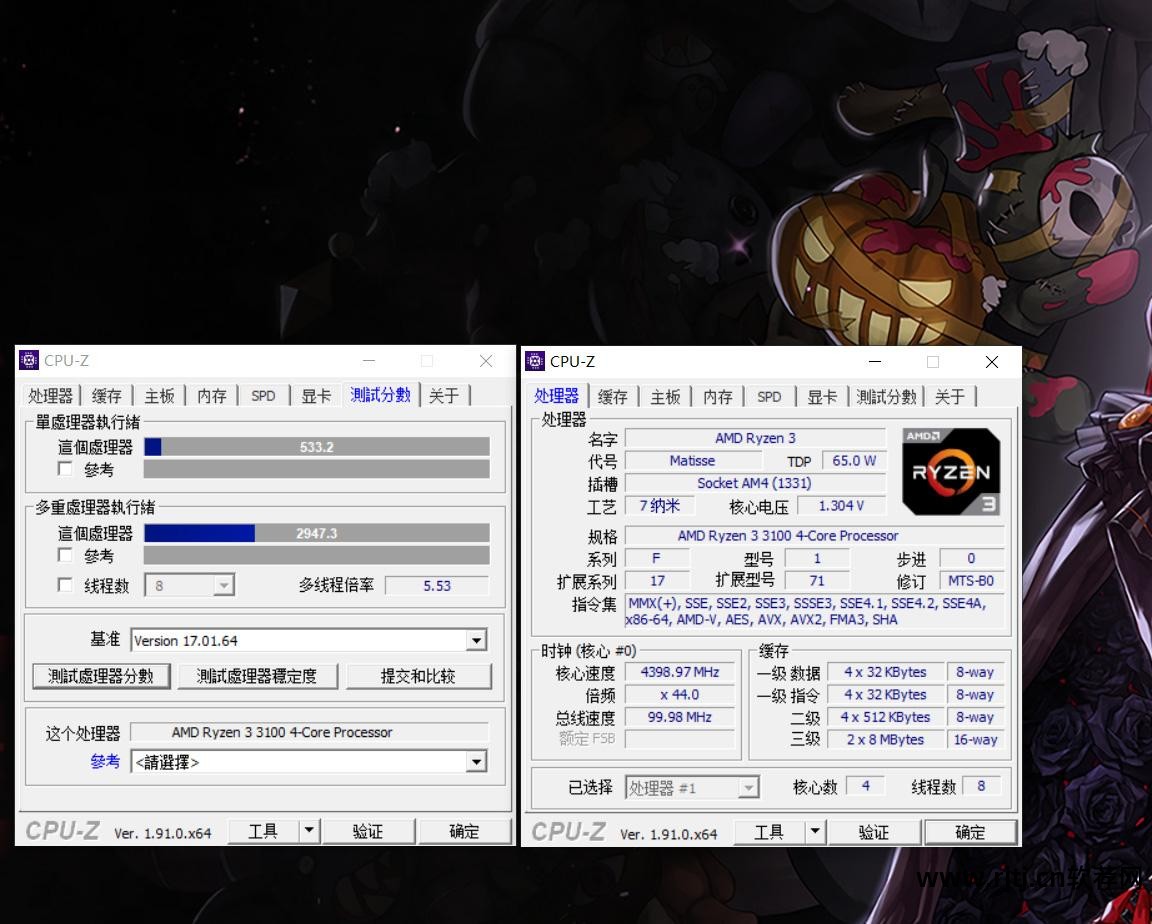Select 关于 tab in left window
This screenshot has height=924, width=1152.
[x=444, y=396]
